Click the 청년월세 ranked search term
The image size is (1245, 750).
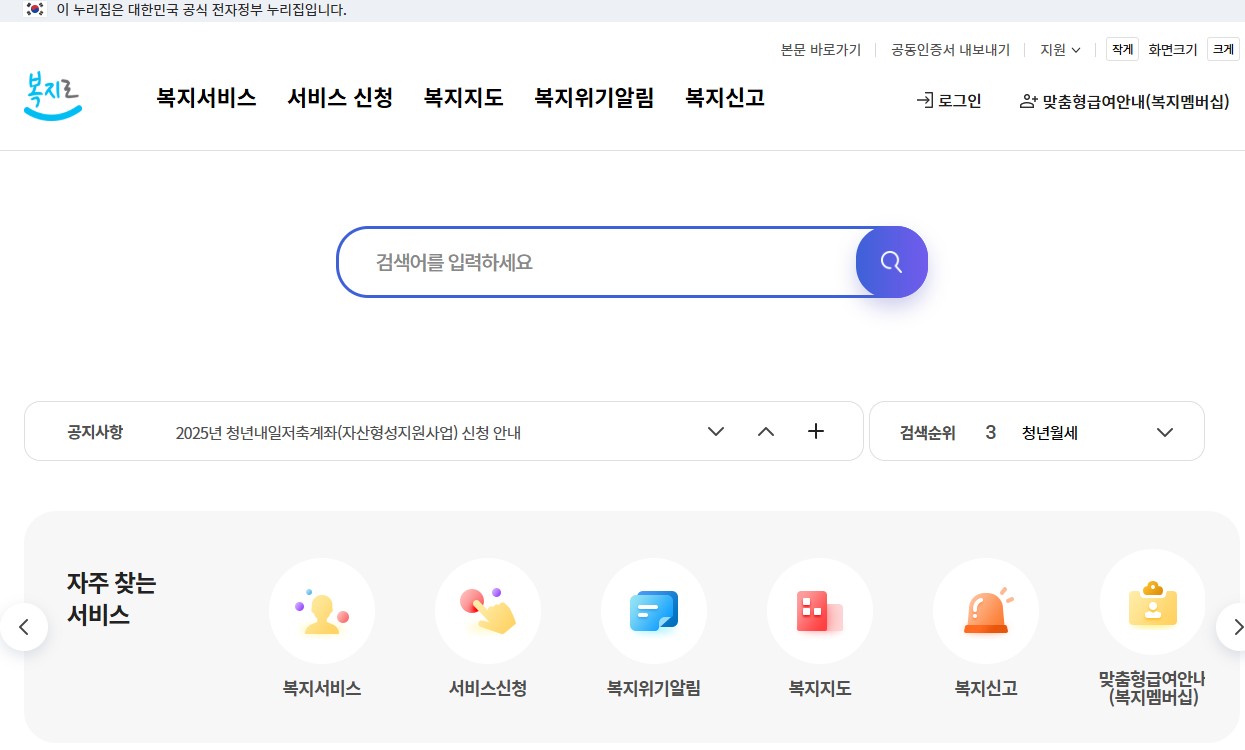(1050, 433)
